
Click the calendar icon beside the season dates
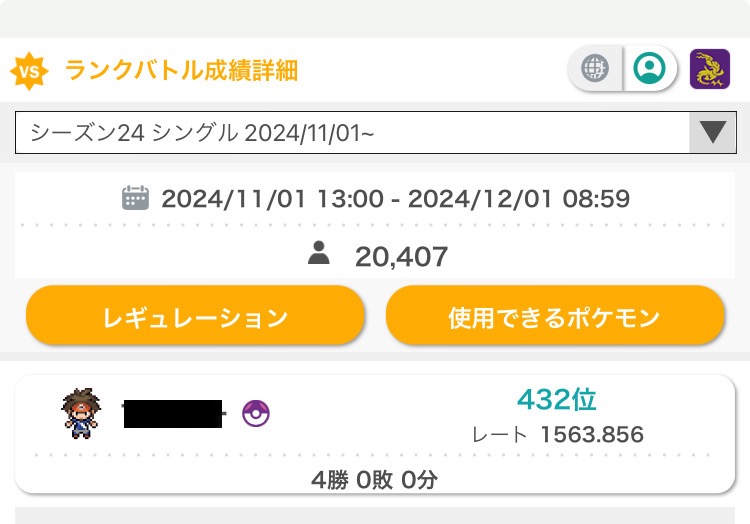pyautogui.click(x=135, y=197)
